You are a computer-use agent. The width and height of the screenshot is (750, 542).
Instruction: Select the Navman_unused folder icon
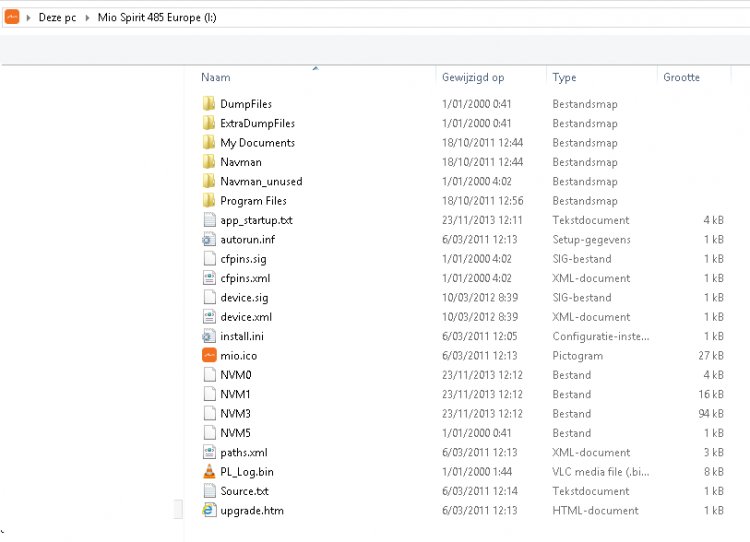click(x=209, y=181)
